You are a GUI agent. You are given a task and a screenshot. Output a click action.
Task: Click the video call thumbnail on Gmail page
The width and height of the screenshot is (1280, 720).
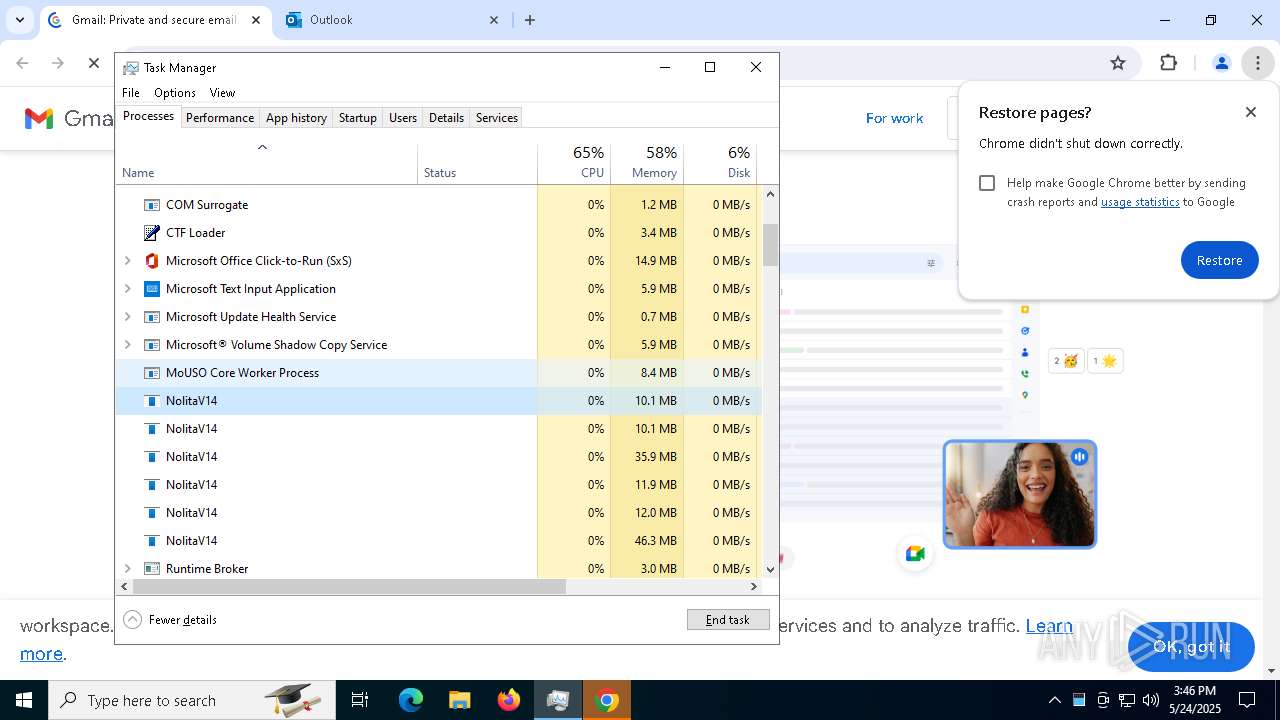[x=1020, y=495]
